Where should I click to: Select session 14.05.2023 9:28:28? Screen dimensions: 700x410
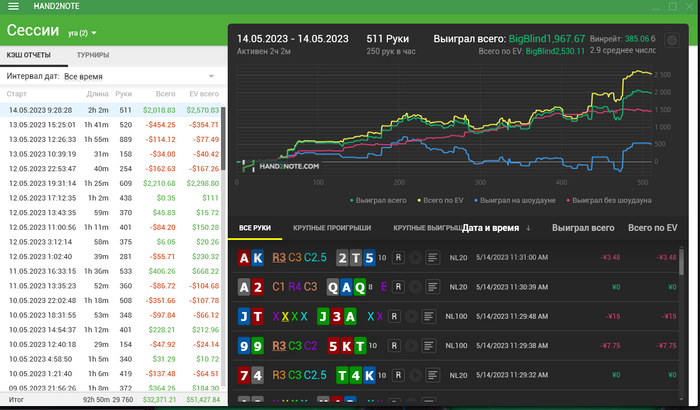(111, 110)
